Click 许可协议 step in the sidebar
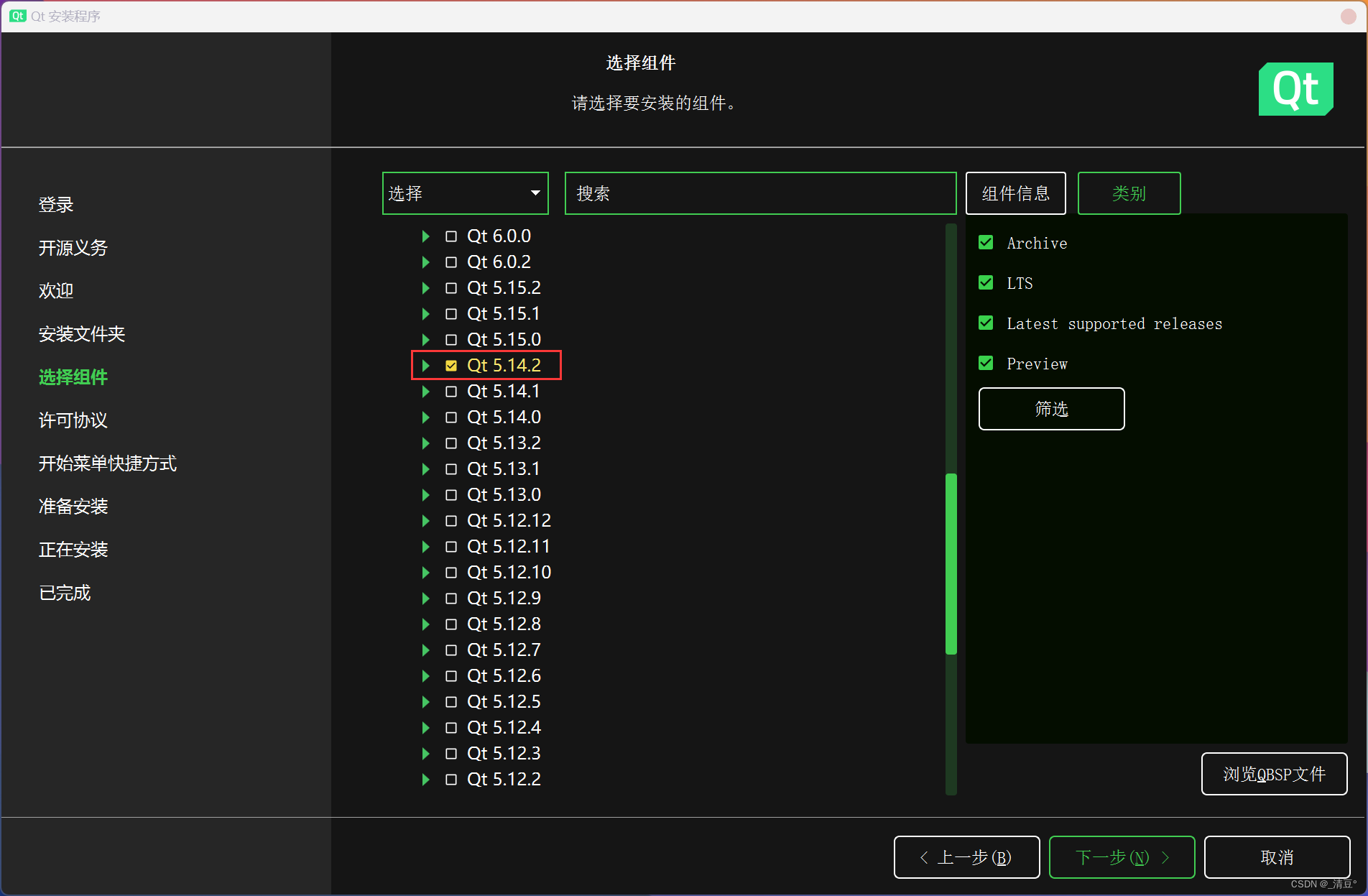 coord(73,420)
